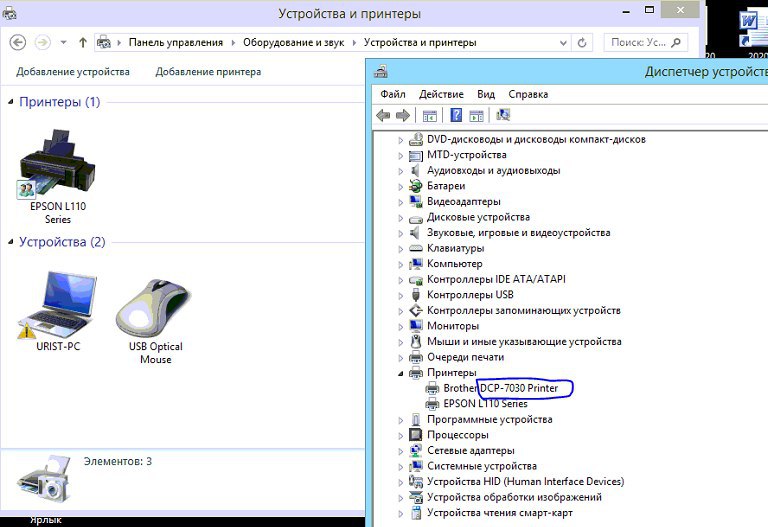
Task: Select 'Звуковые, игровые и видеоустройства' item
Action: point(519,233)
